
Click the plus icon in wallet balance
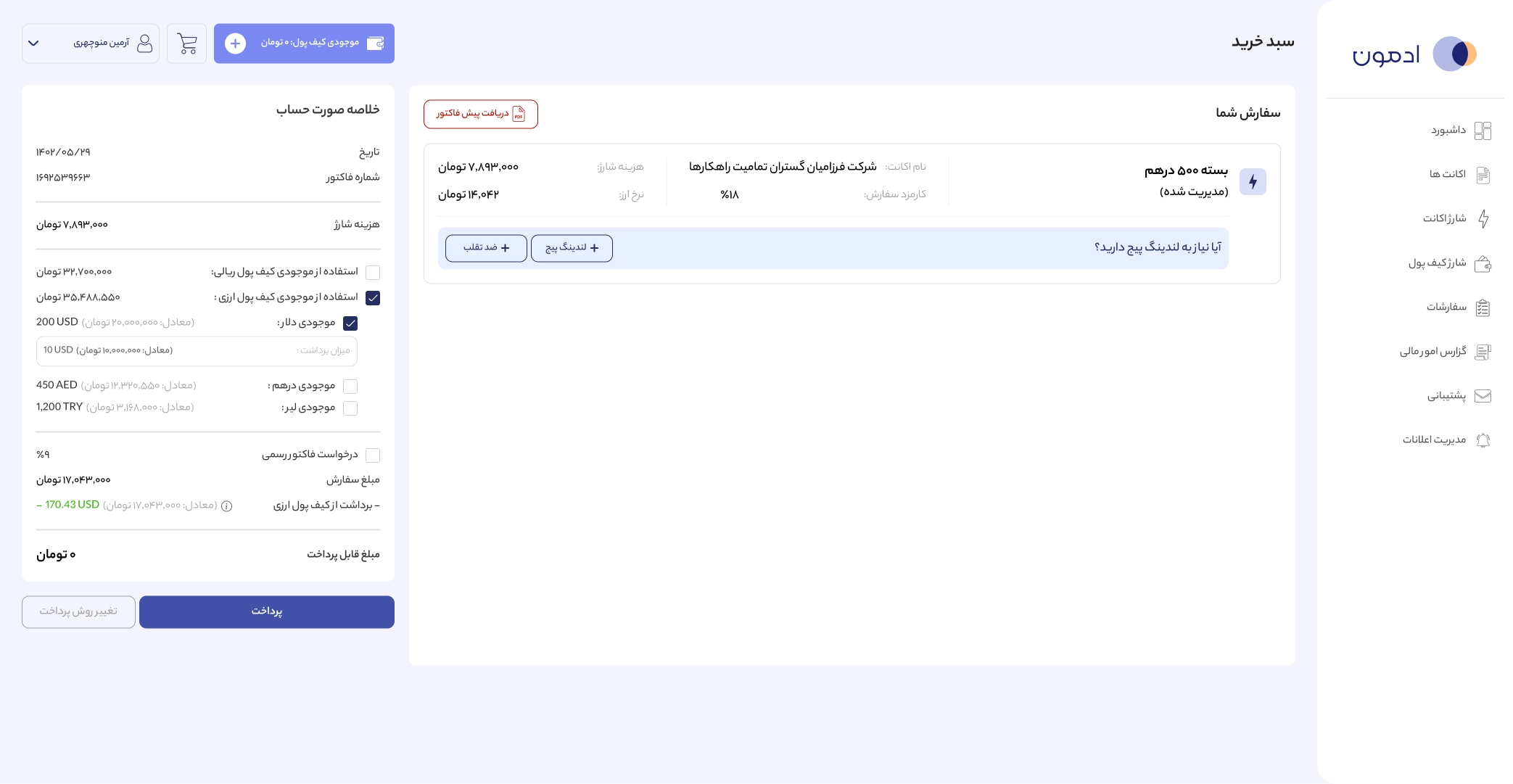point(235,44)
